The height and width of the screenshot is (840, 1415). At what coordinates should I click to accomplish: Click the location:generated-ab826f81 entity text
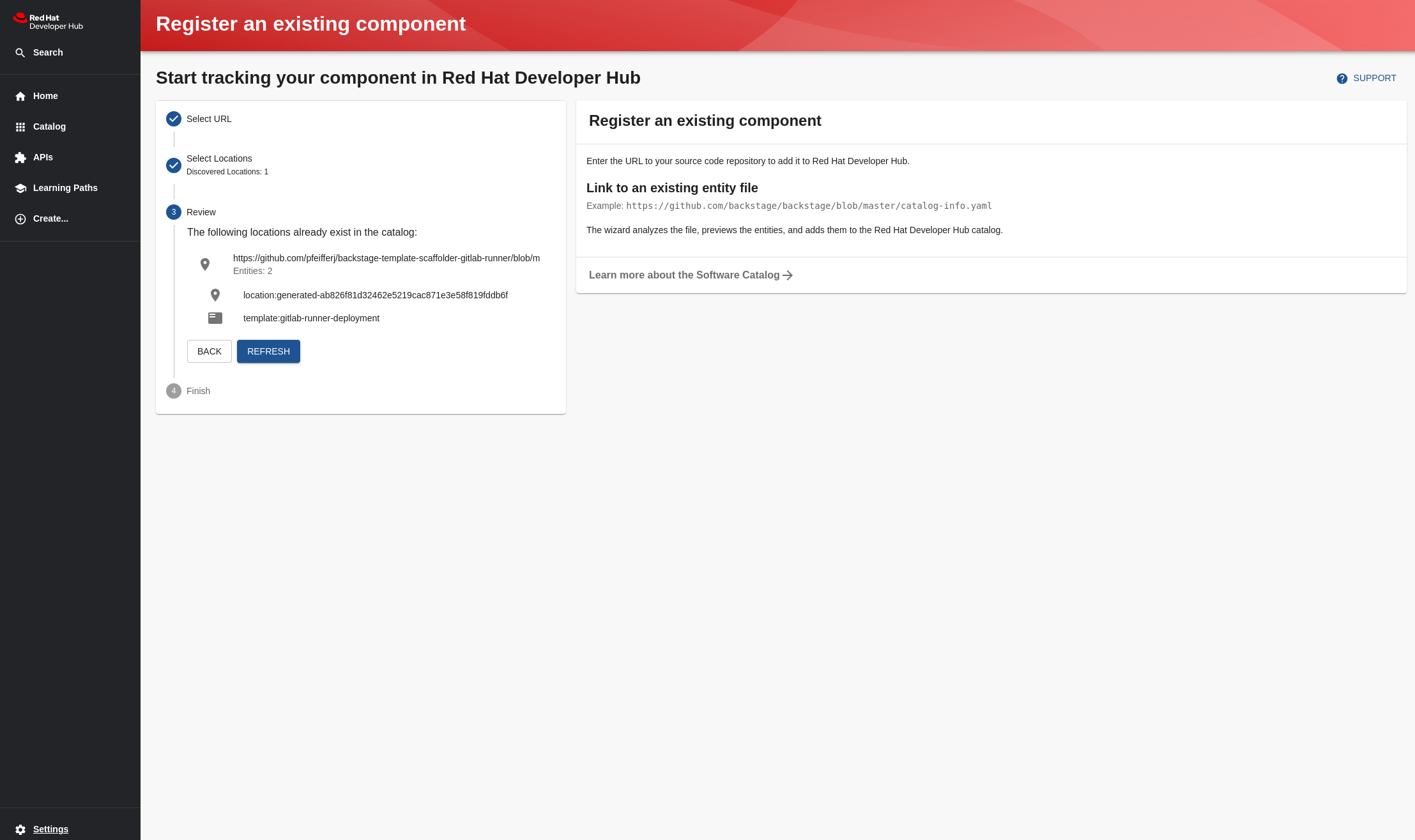pyautogui.click(x=376, y=295)
